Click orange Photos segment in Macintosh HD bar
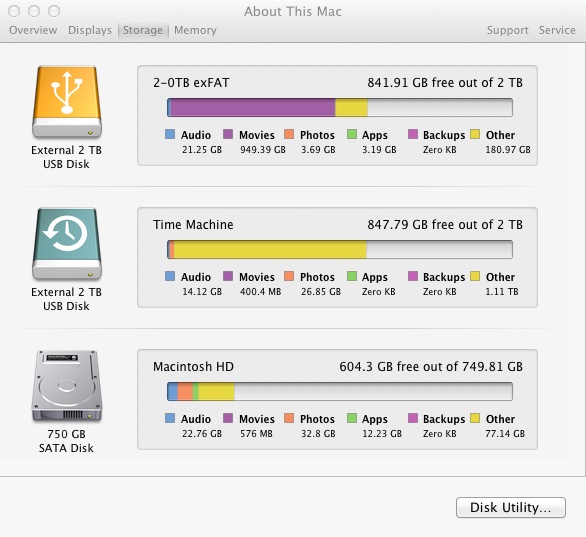Viewport: 586px width, 537px height. 185,392
